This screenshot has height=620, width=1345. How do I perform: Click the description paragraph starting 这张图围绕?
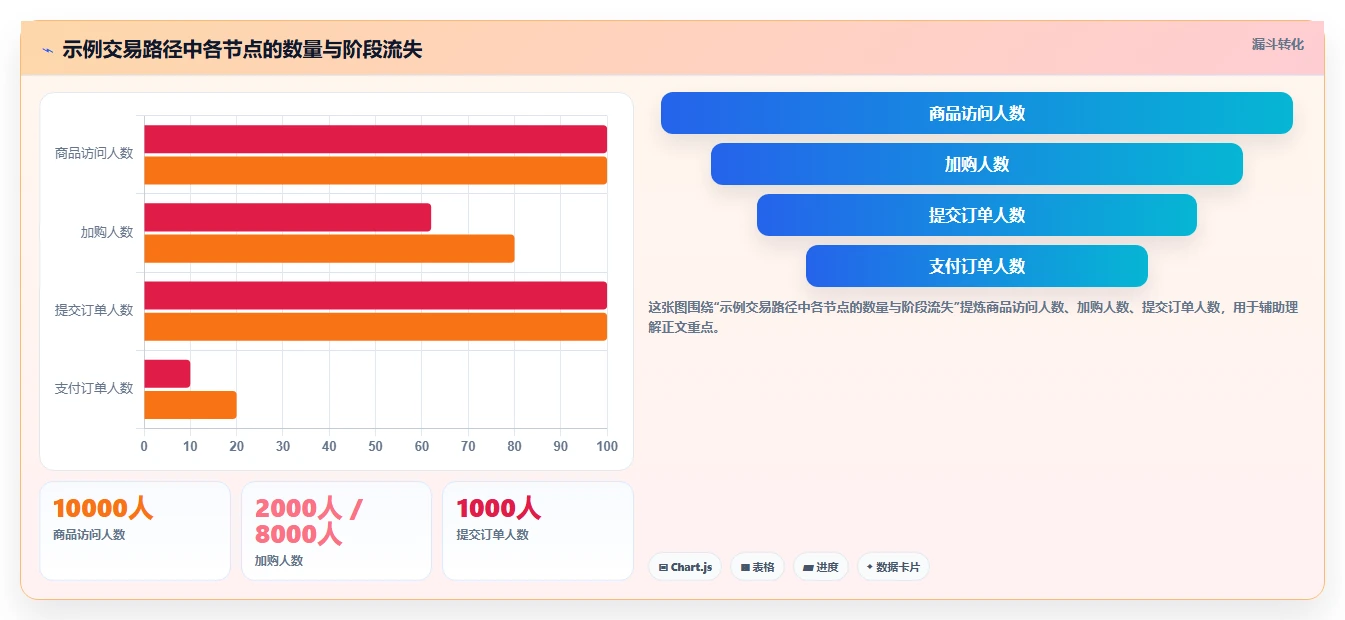click(x=973, y=317)
